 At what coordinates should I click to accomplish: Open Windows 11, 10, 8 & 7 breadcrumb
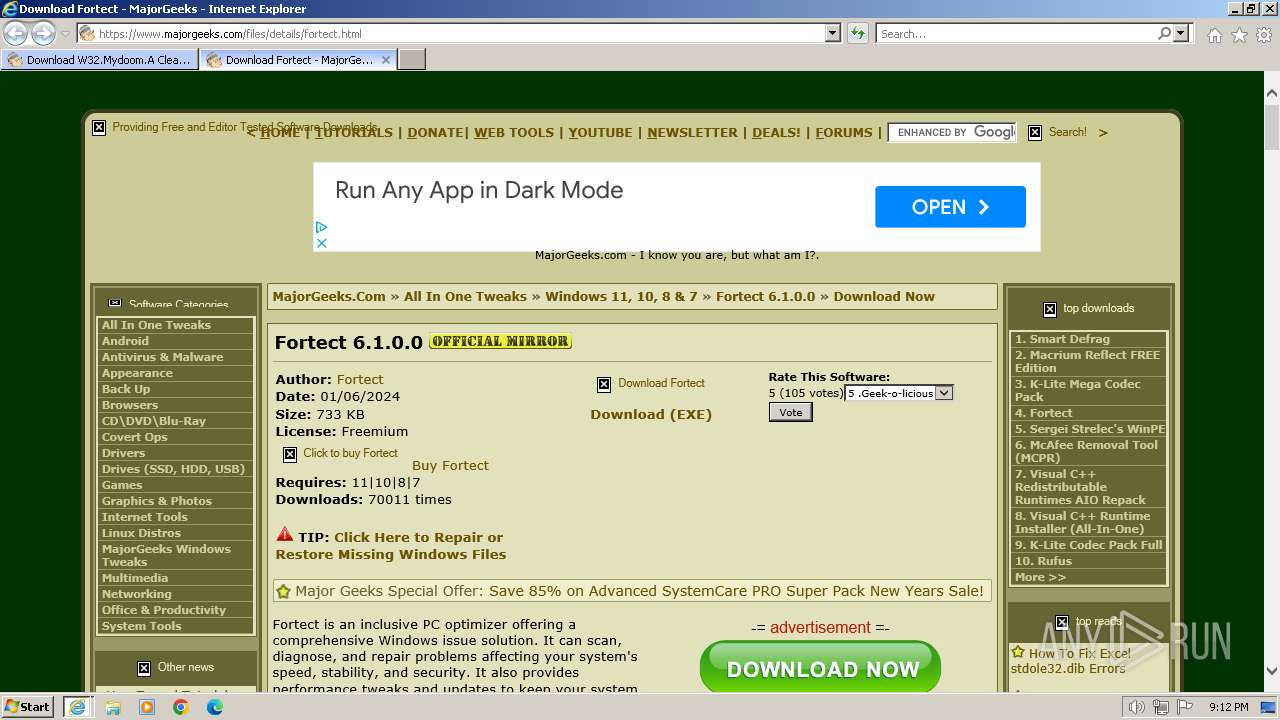point(621,296)
